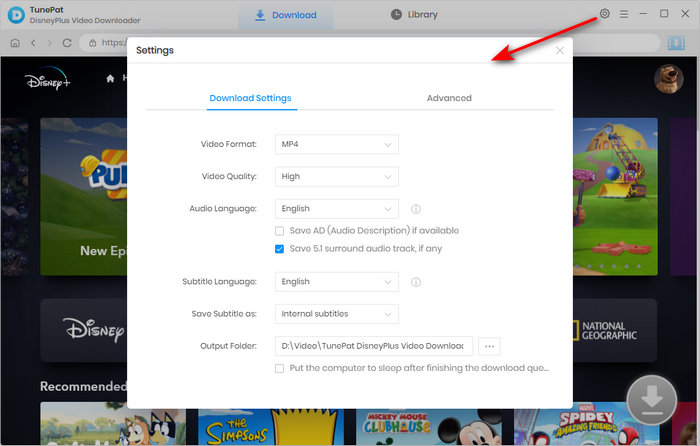Open the Video Format dropdown

point(337,144)
